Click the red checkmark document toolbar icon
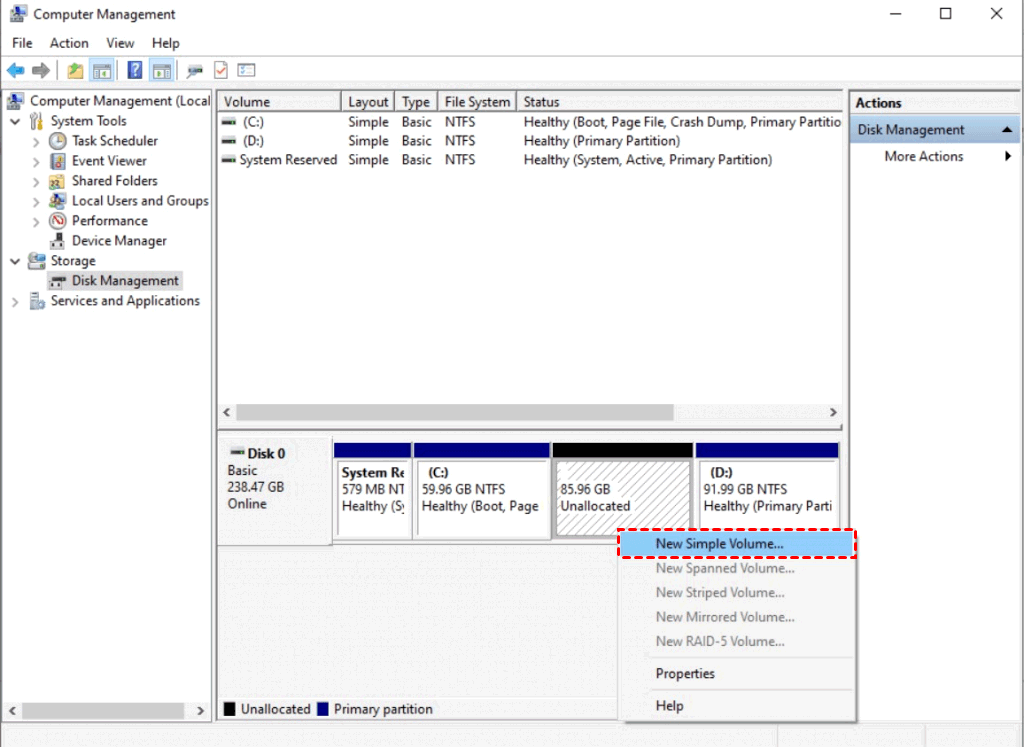 click(221, 70)
